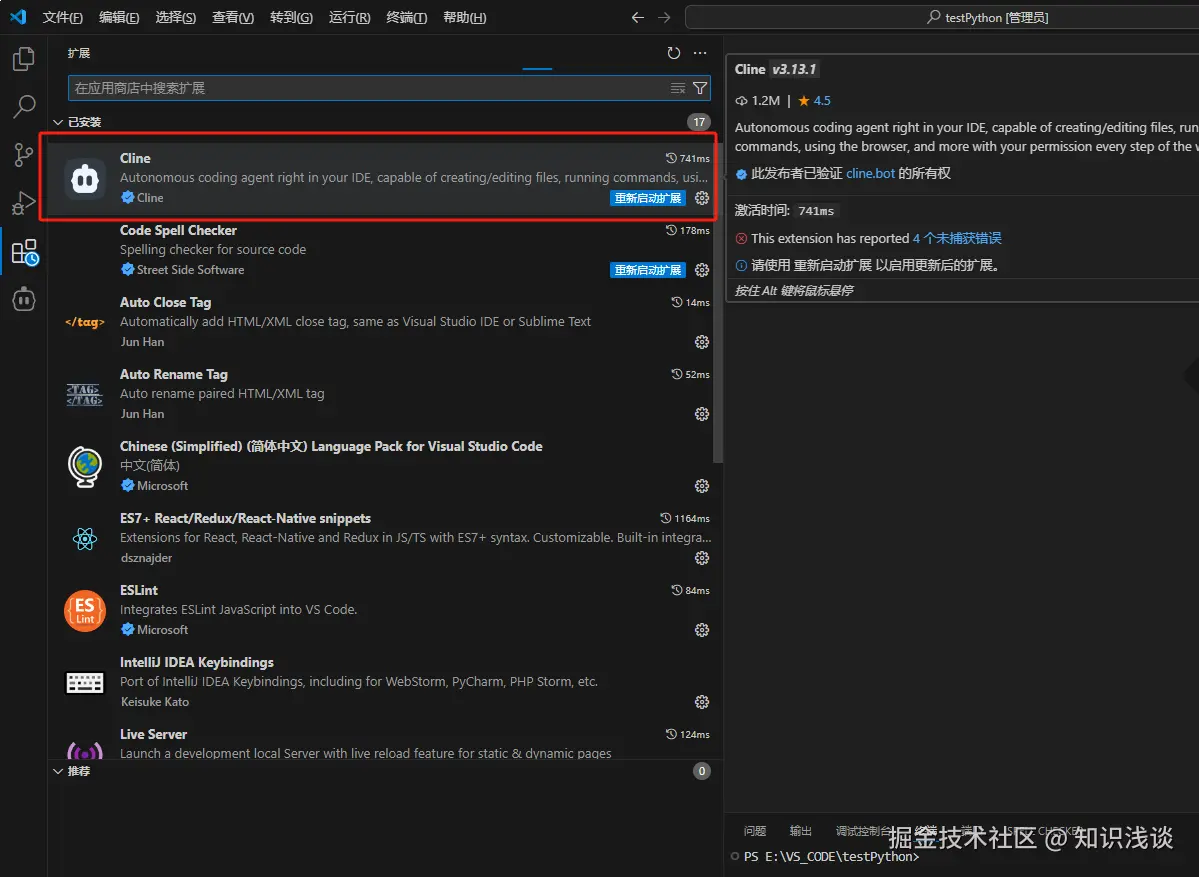Click the recommended count badge 0
This screenshot has height=877, width=1199.
pyautogui.click(x=702, y=771)
